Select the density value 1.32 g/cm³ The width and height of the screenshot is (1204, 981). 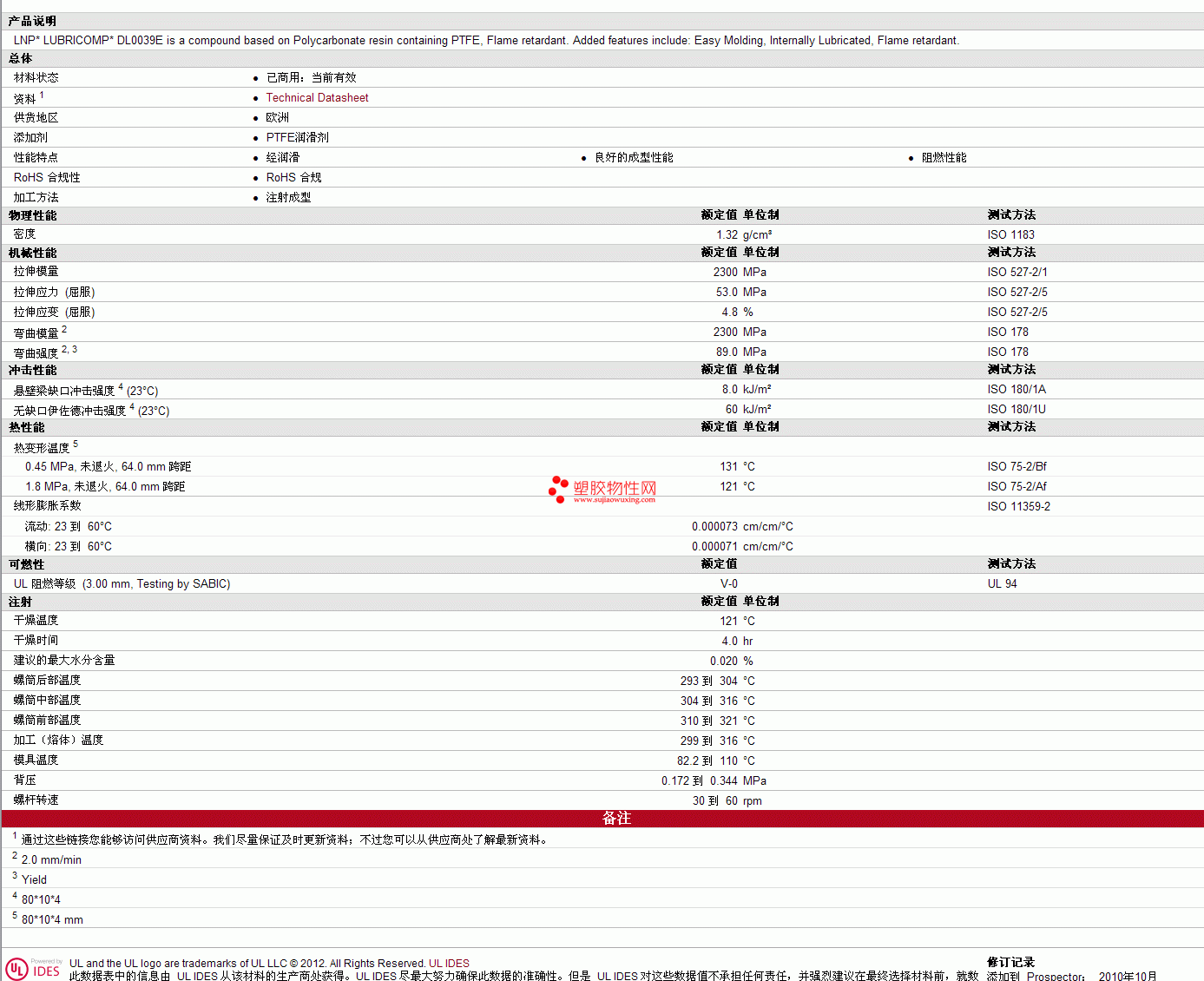(x=744, y=235)
